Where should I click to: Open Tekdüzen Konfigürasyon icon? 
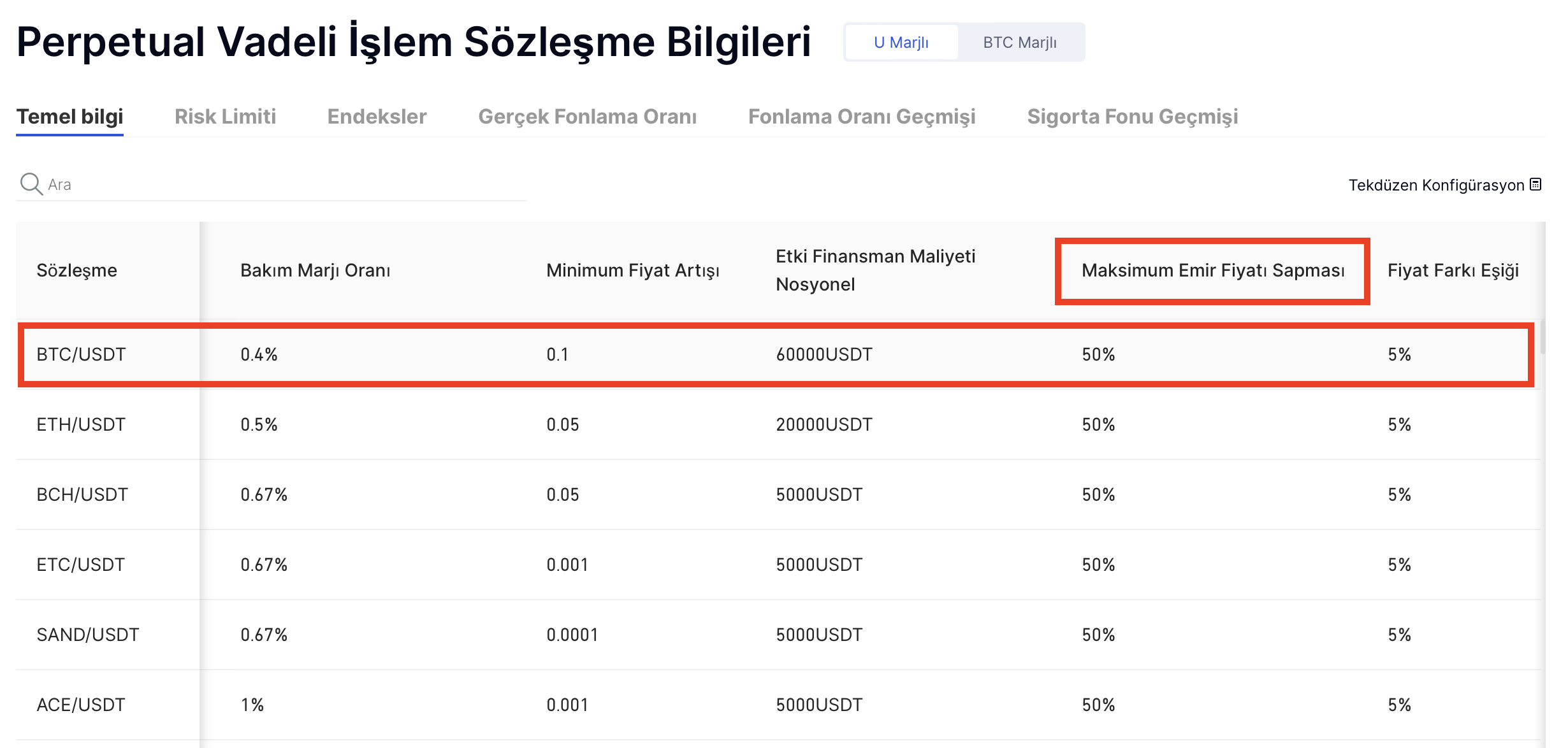tap(1536, 185)
